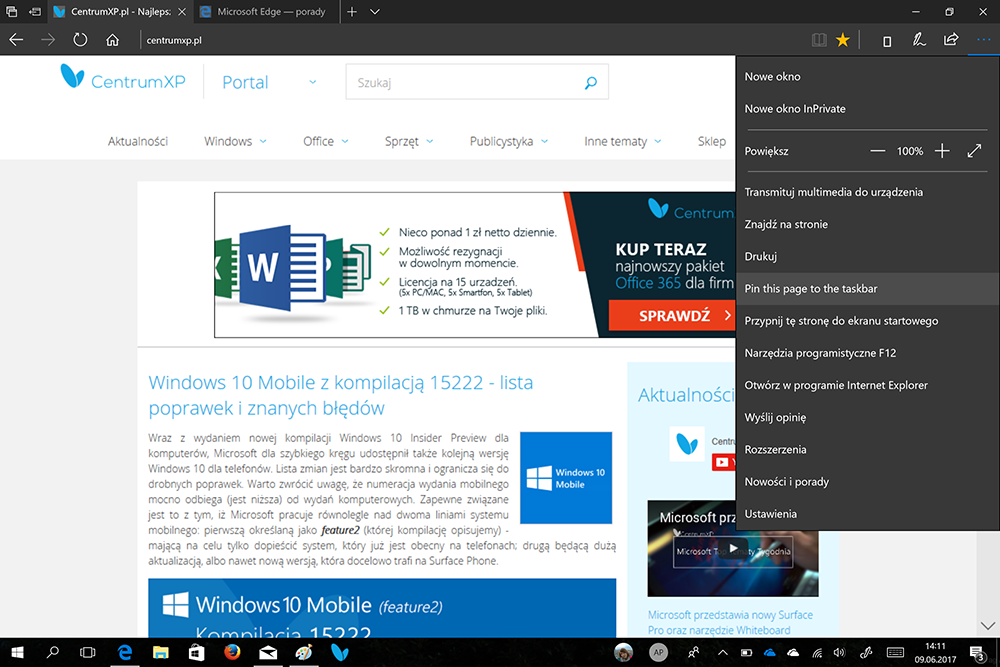Set these tabs aside icon
This screenshot has height=667, width=1000.
35,11
